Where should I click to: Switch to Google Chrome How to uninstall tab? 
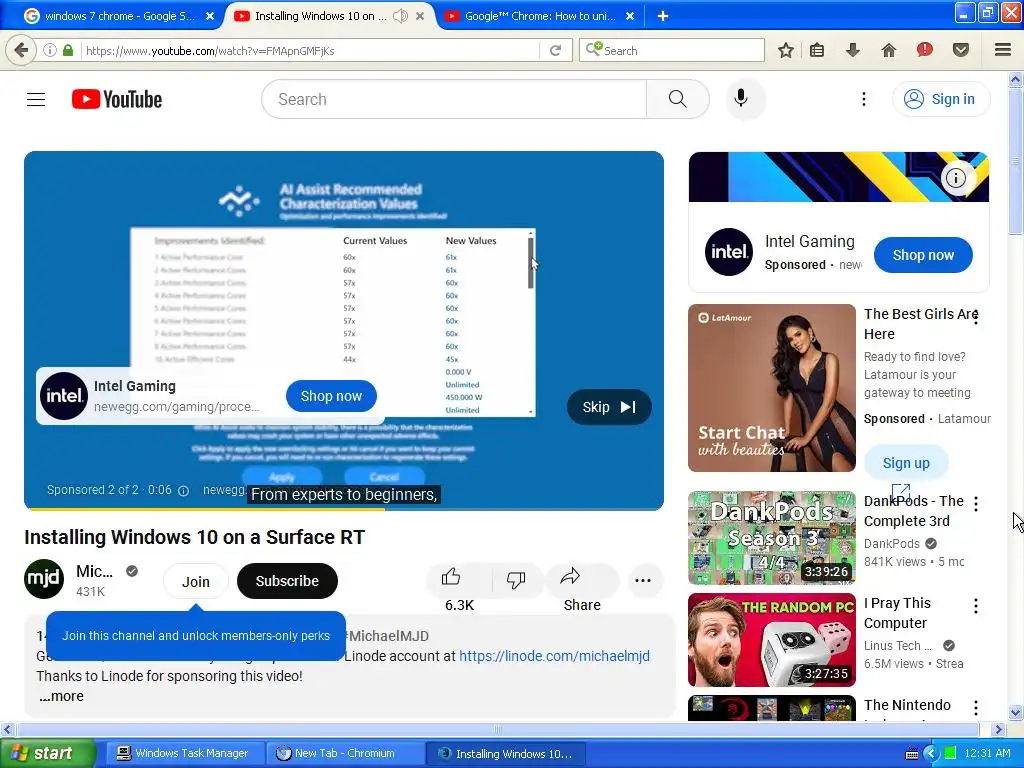539,16
